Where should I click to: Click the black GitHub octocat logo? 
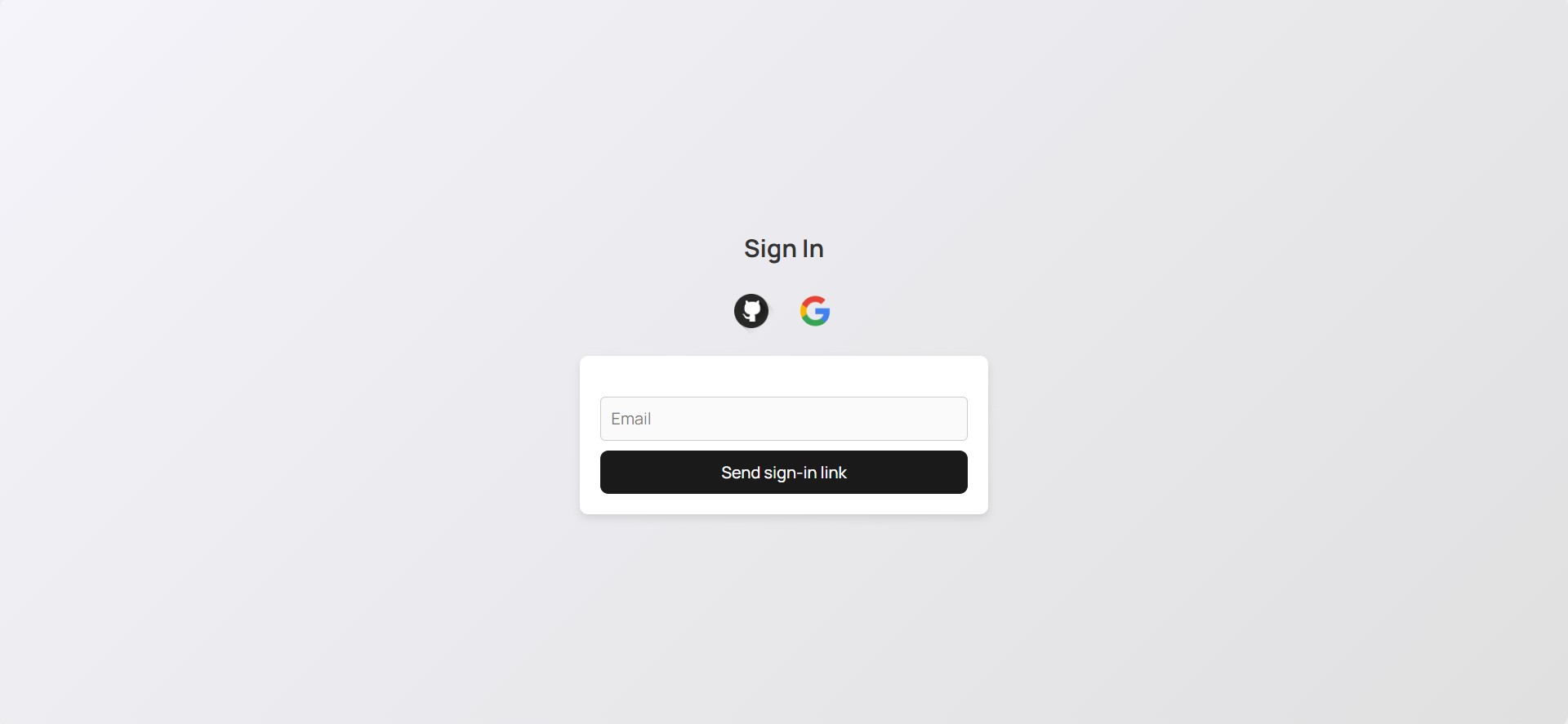[x=751, y=311]
